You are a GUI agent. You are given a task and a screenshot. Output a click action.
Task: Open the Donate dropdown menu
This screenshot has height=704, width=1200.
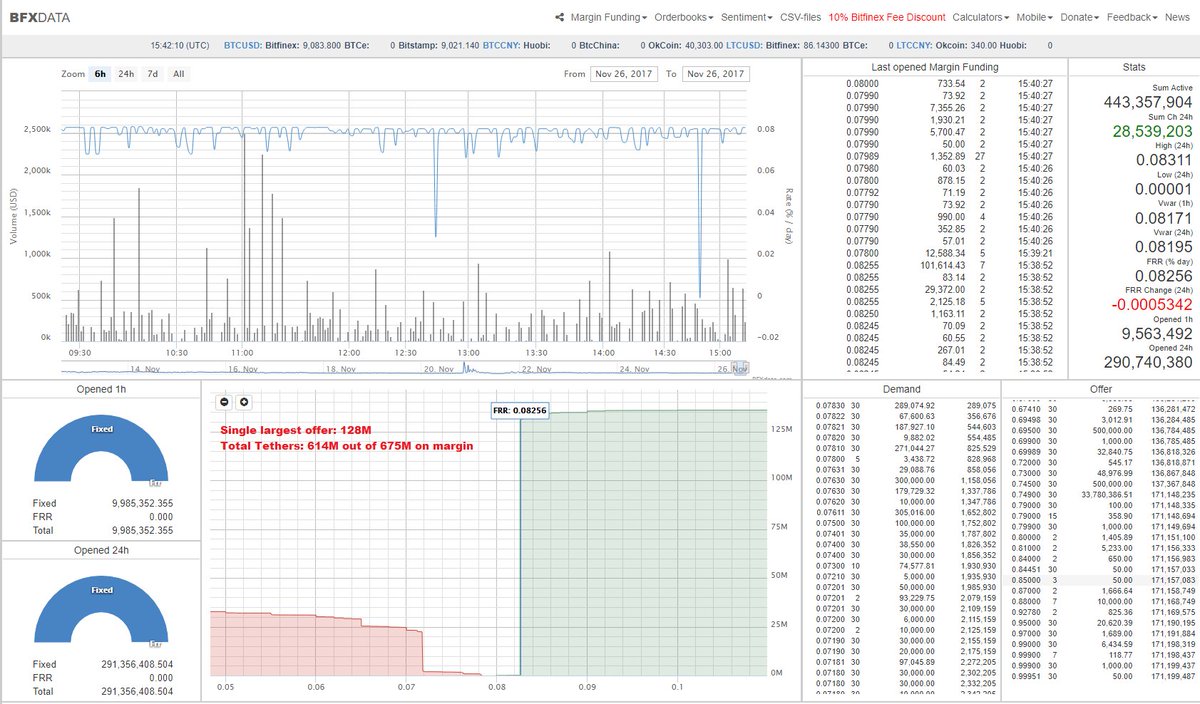(1080, 18)
